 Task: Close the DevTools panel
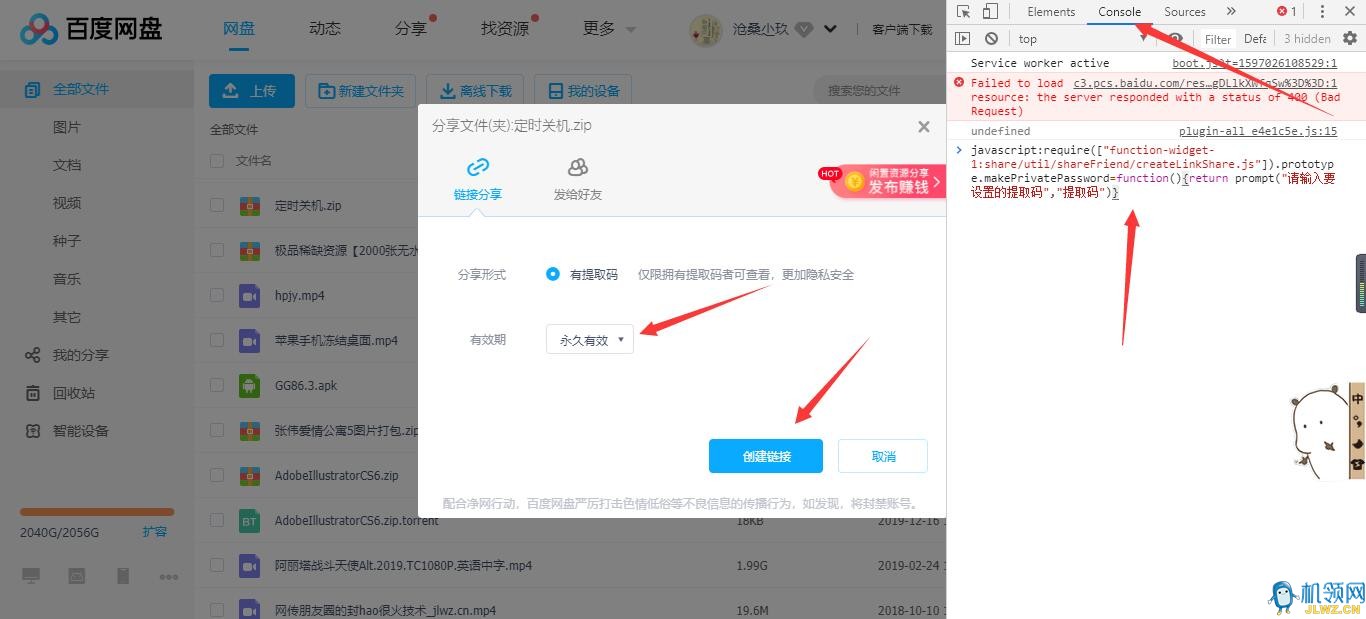tap(1350, 12)
